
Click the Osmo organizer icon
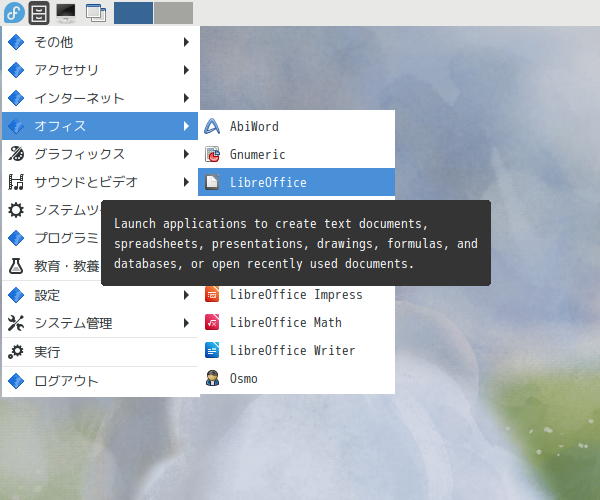(212, 378)
